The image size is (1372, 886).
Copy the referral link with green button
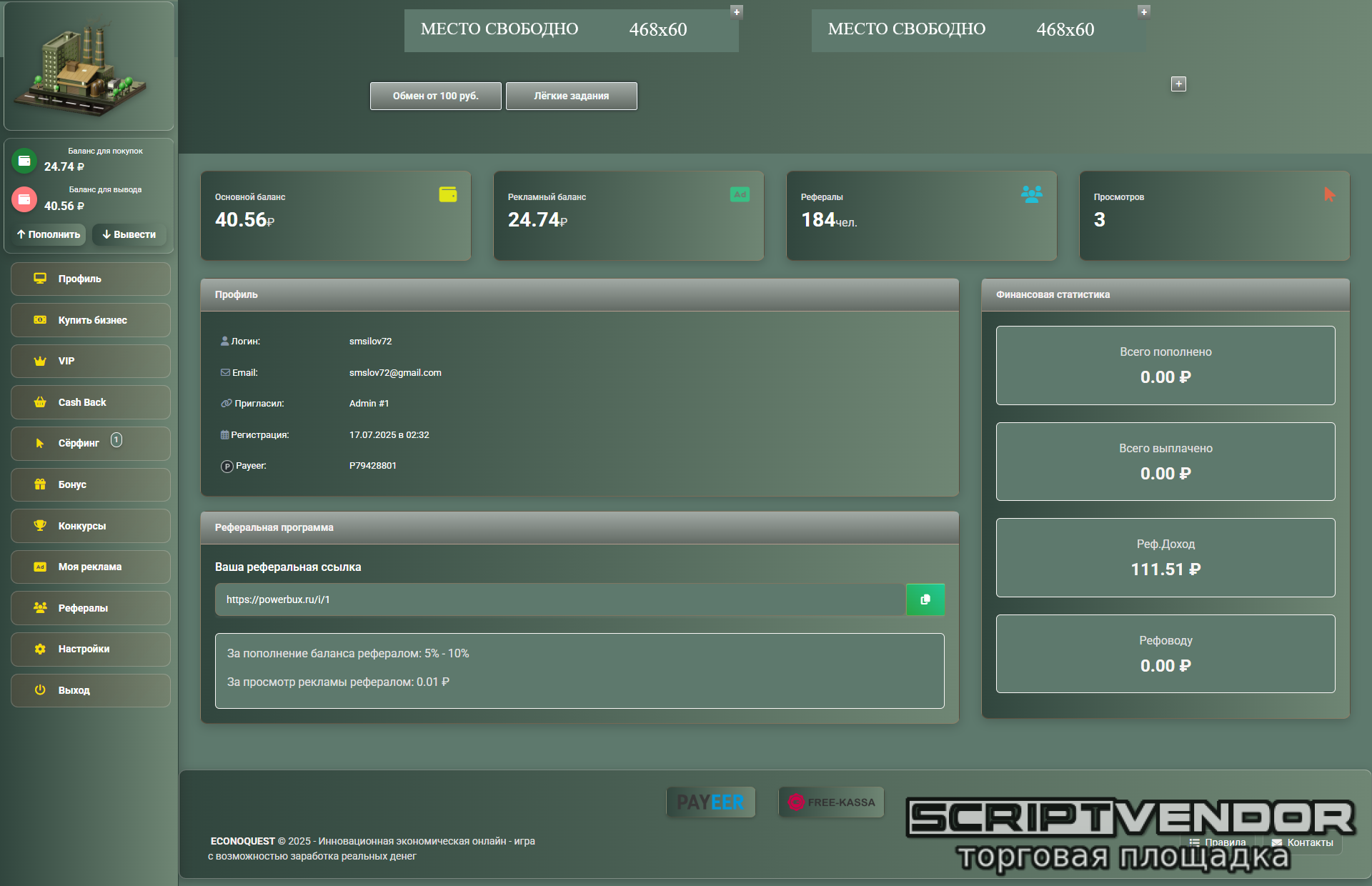tap(925, 599)
